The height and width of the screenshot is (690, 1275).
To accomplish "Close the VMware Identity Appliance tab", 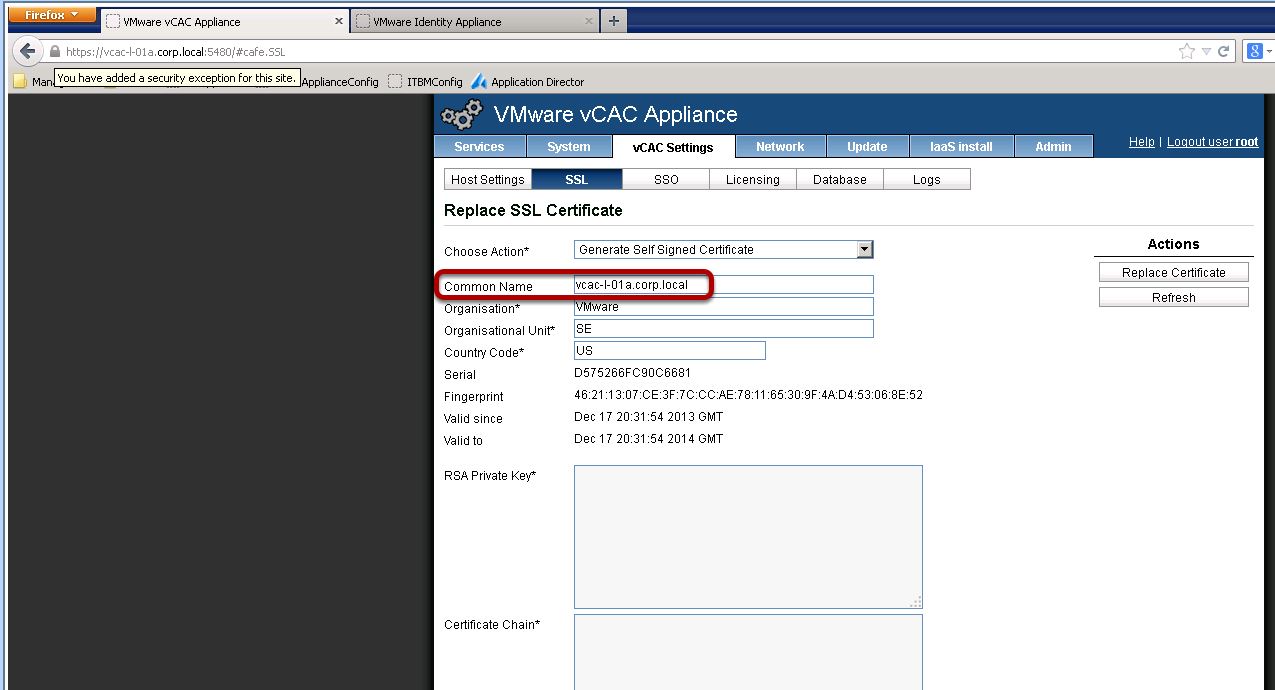I will coord(588,21).
